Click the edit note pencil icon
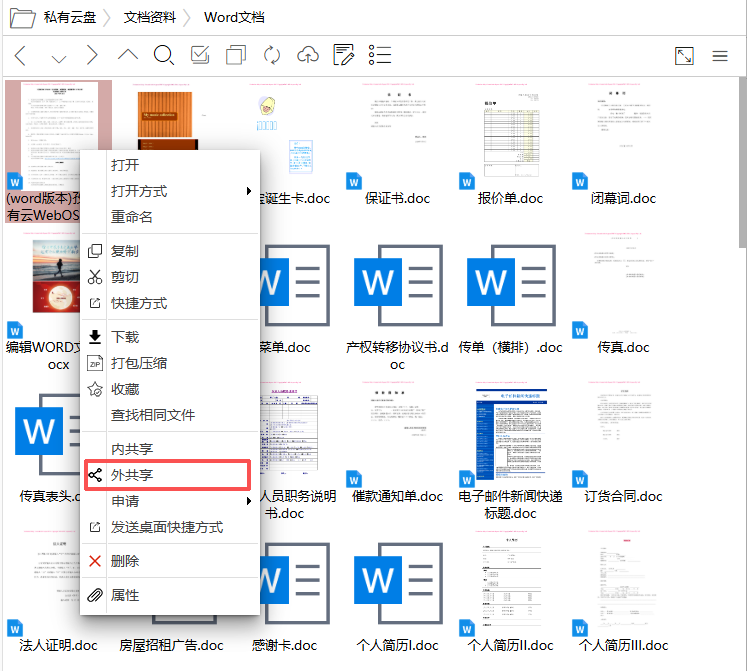The width and height of the screenshot is (747, 671). coord(344,55)
